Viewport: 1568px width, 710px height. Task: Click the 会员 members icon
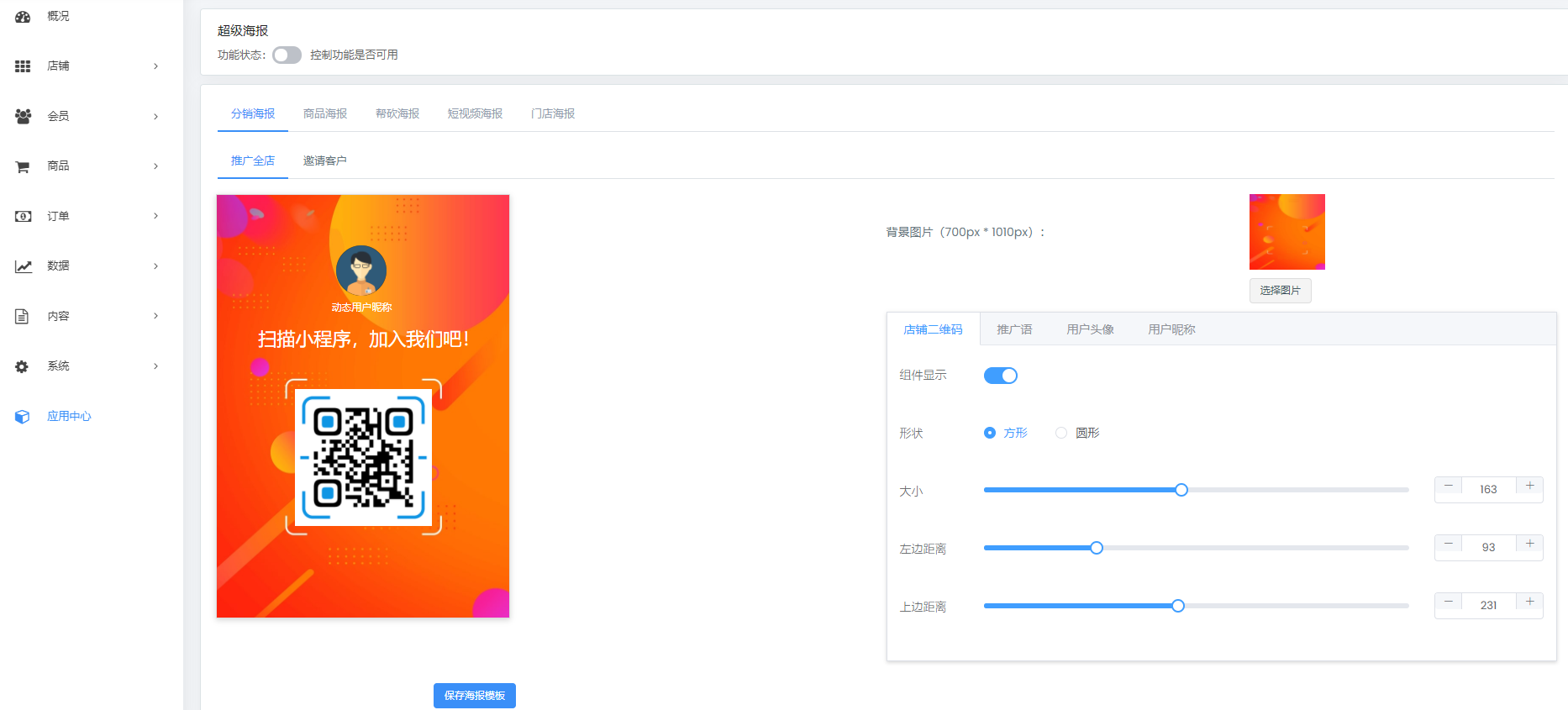click(x=23, y=116)
